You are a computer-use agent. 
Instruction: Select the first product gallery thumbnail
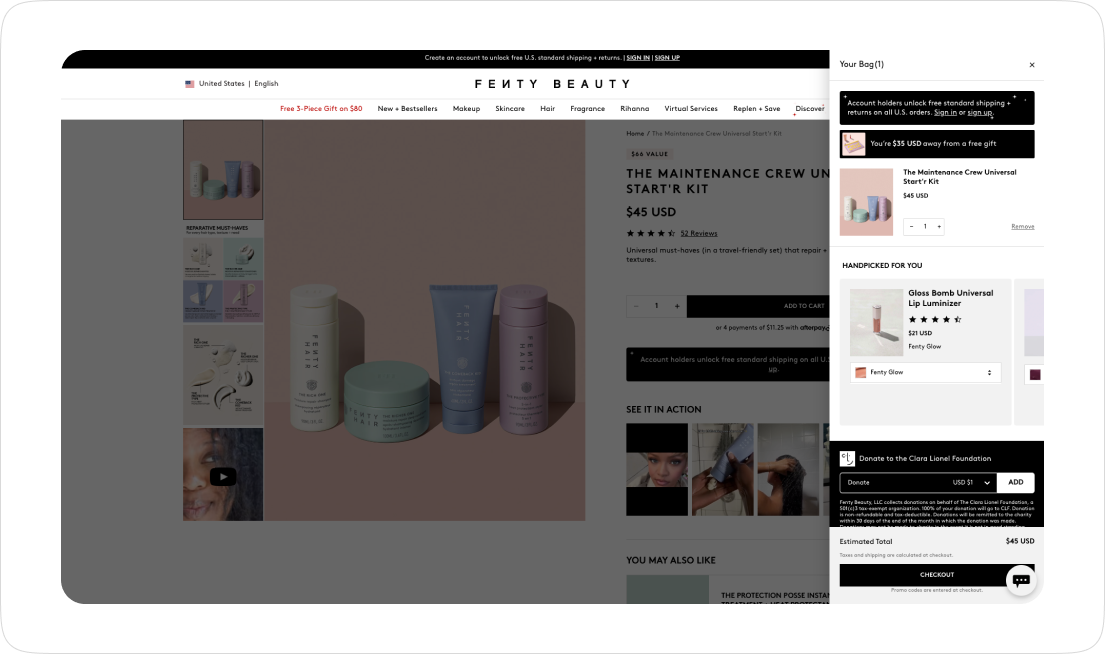[x=223, y=170]
